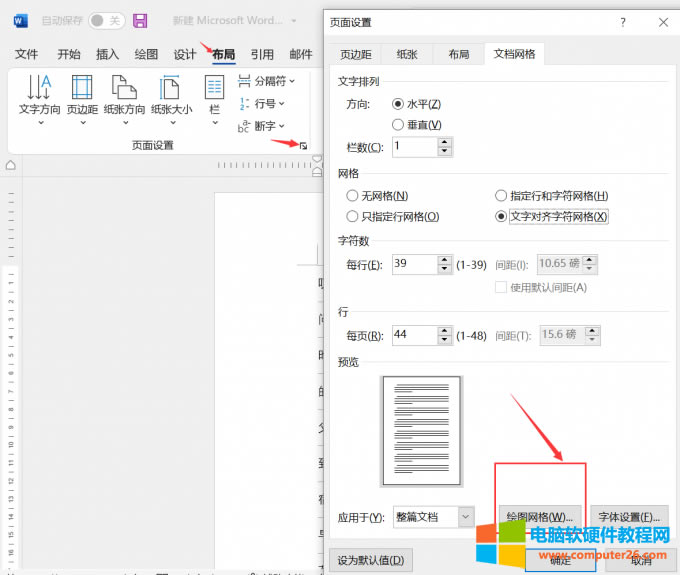Select the Vertical (垂直) direction radio button

tap(399, 125)
